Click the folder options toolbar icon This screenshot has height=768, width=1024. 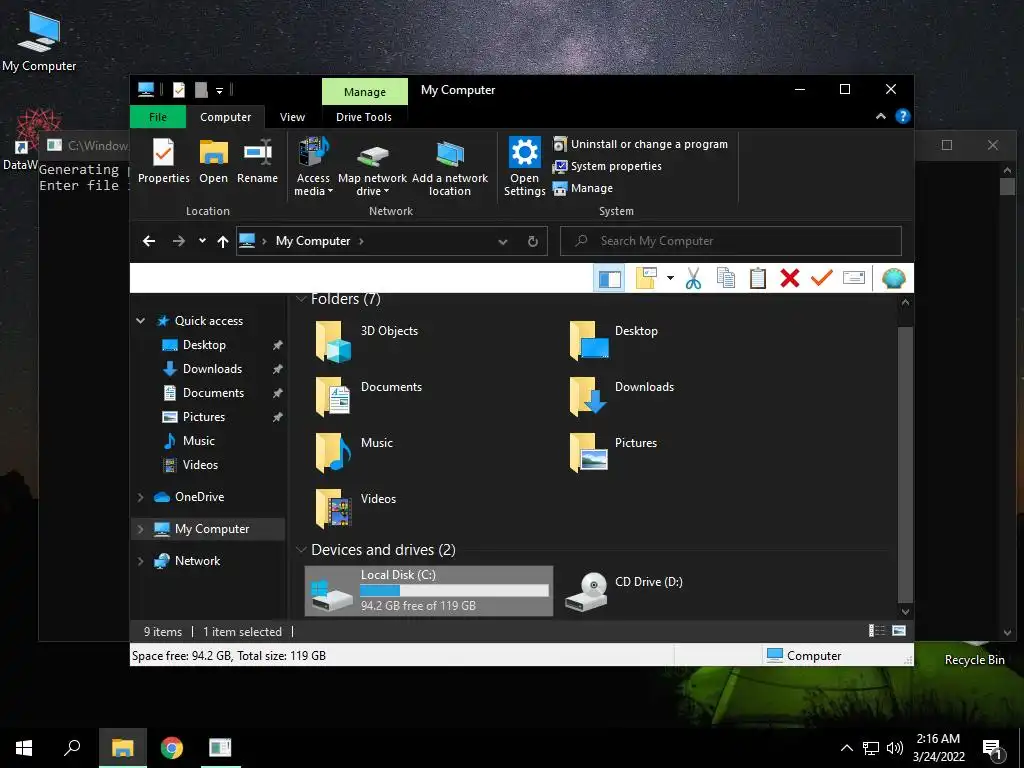(x=647, y=278)
